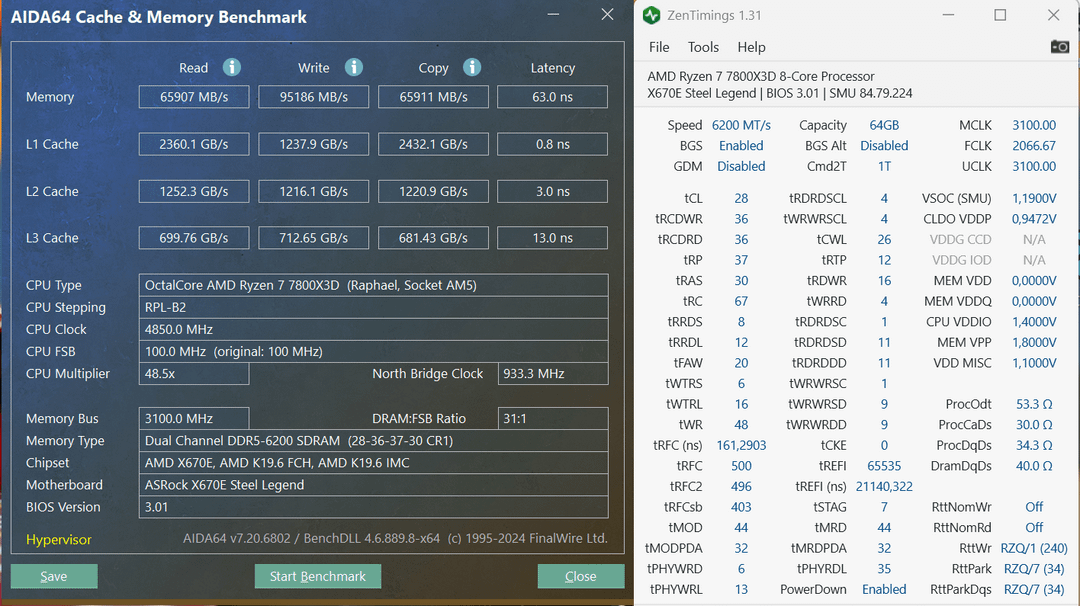Minimize the ZenTimings window
The width and height of the screenshot is (1080, 606).
pos(948,15)
